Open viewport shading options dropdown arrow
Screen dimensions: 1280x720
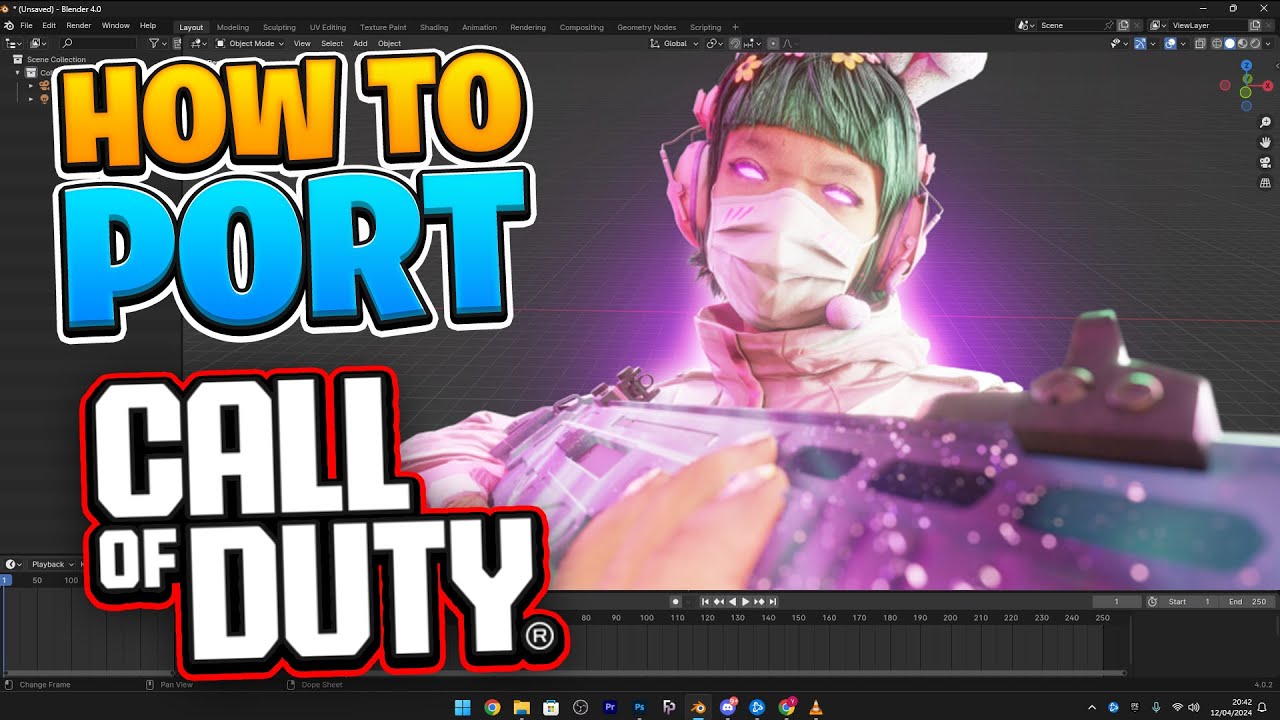(x=1269, y=43)
